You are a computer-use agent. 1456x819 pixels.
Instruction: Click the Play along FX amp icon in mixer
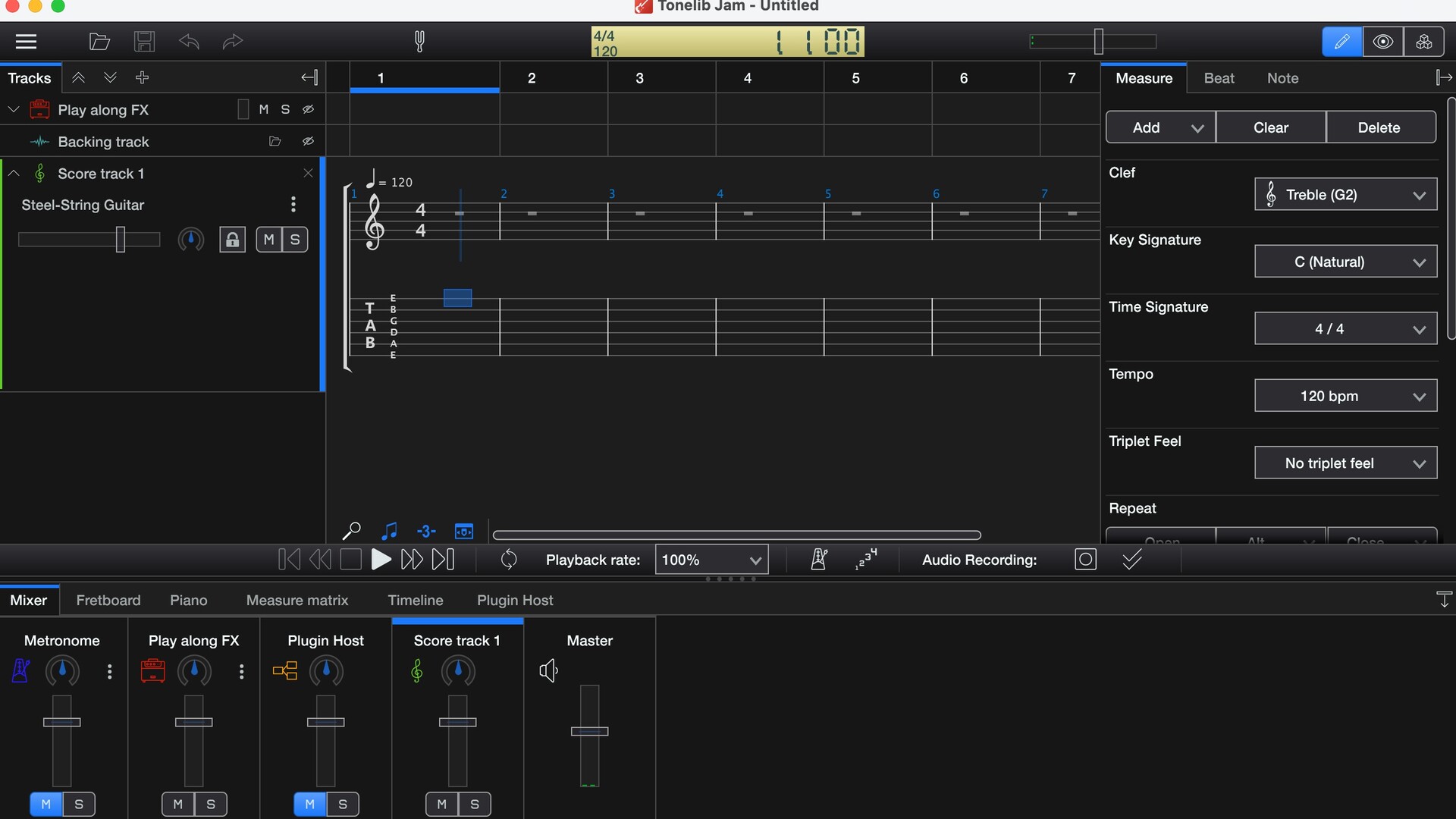click(153, 671)
